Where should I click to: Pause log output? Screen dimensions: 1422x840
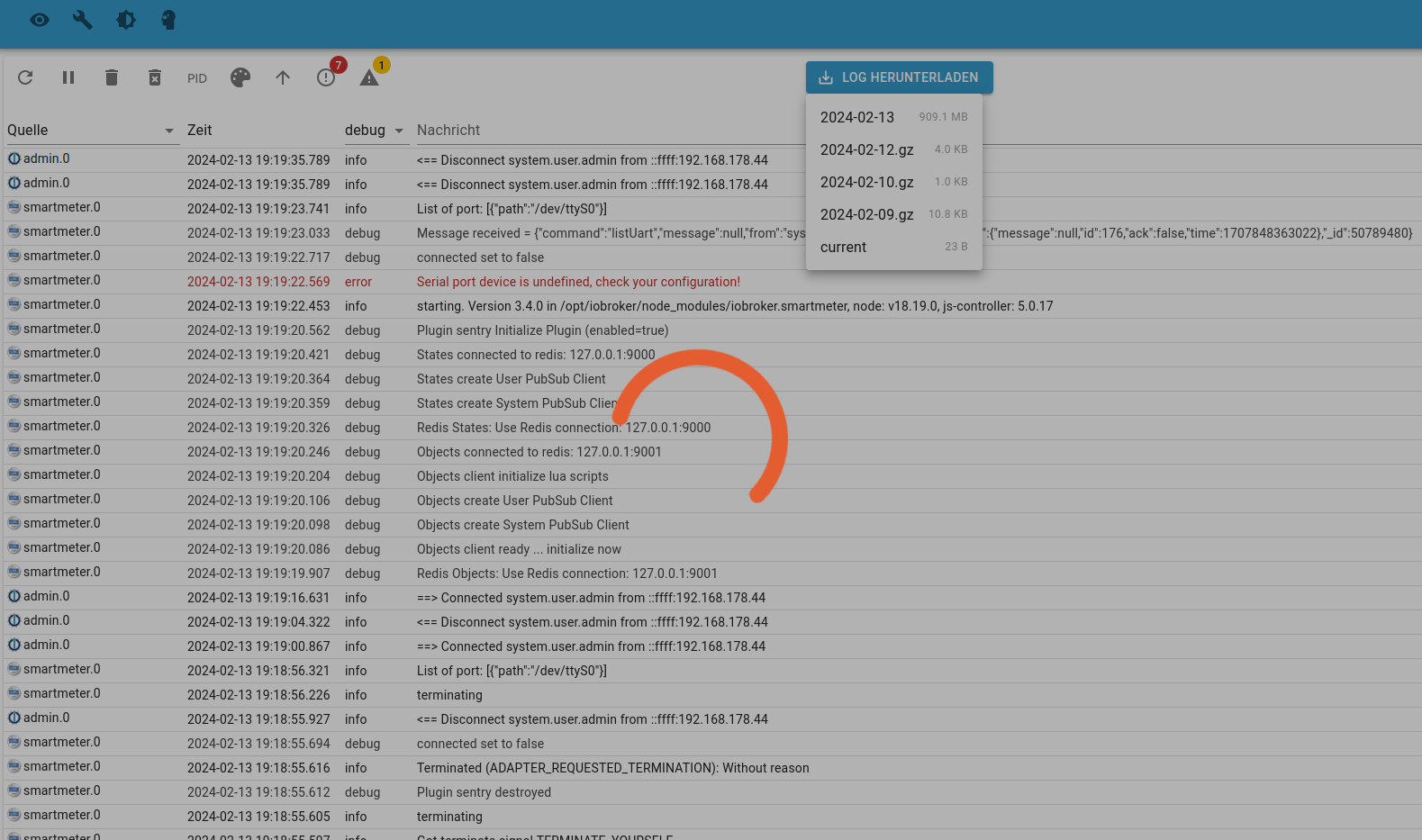coord(68,77)
